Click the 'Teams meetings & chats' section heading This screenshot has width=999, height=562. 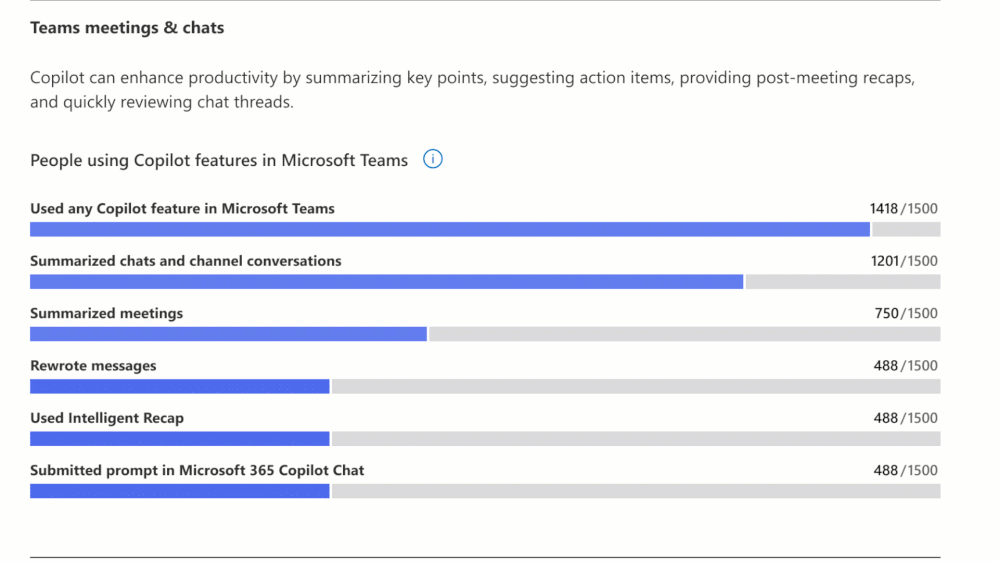coord(127,27)
